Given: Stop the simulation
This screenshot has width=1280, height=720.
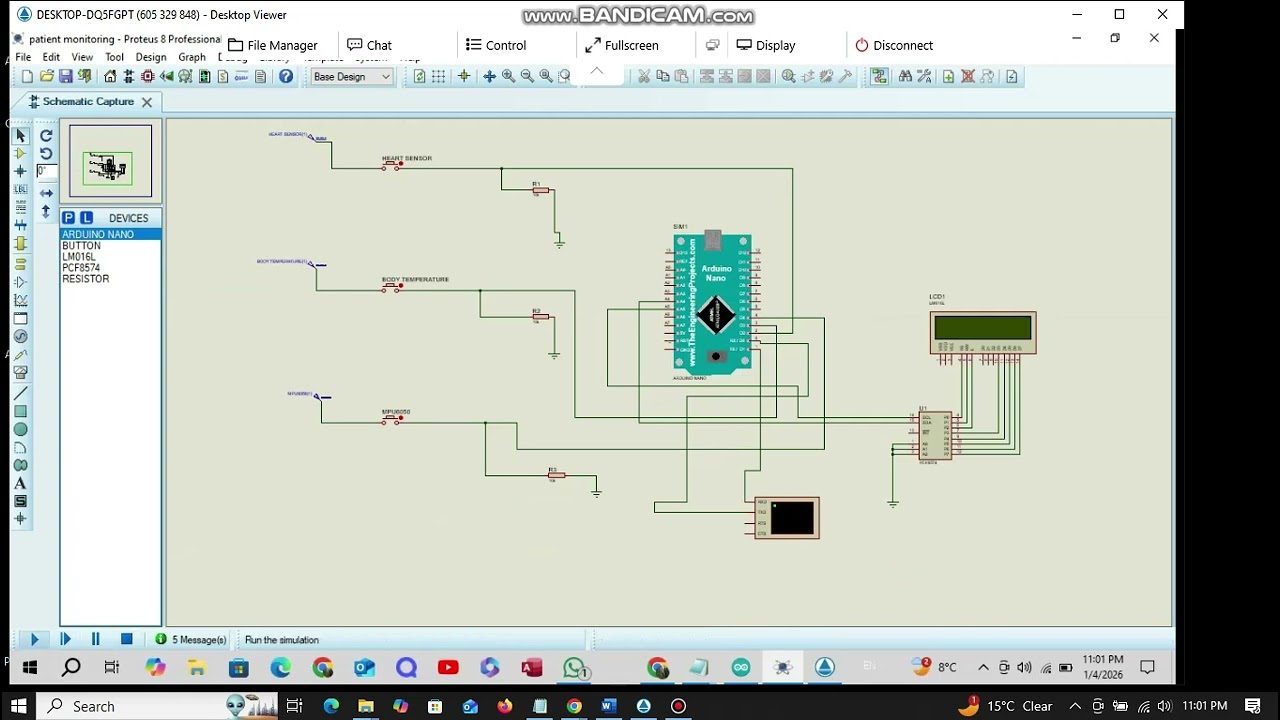Looking at the screenshot, I should 127,639.
